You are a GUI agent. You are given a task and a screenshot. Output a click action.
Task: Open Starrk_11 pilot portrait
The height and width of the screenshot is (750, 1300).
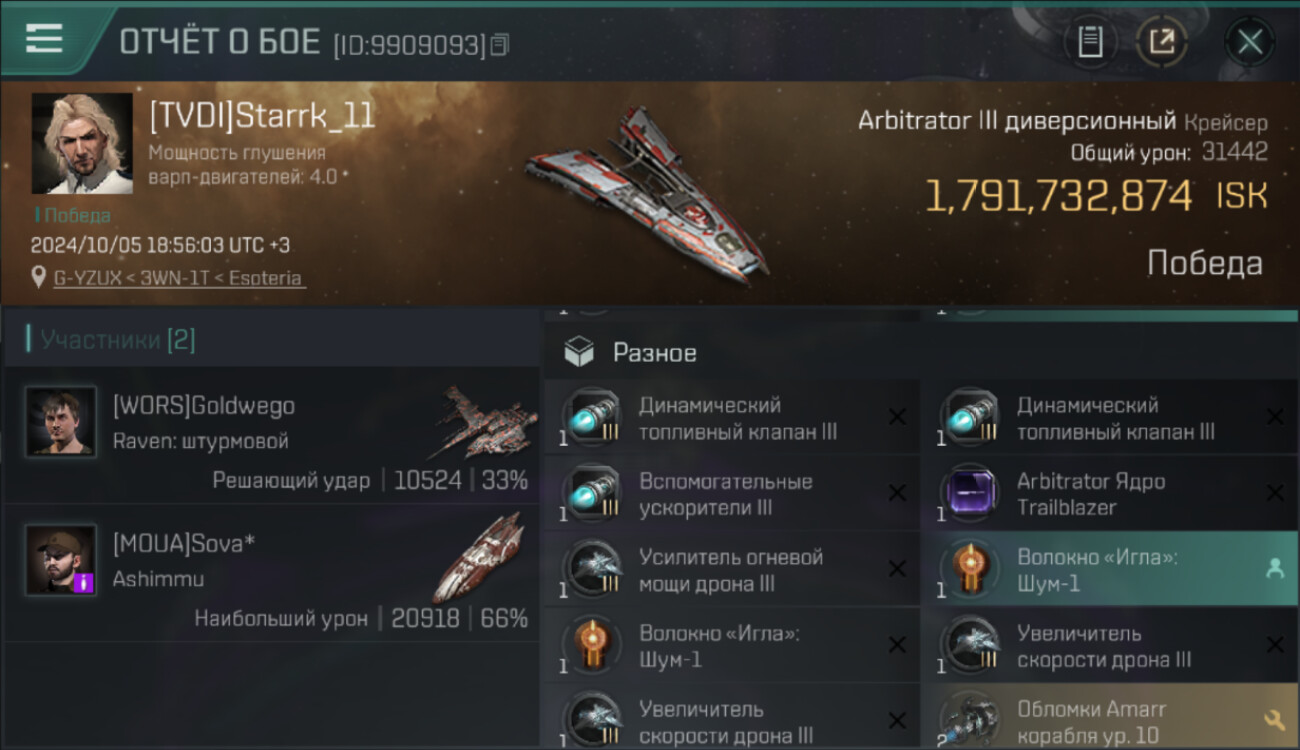pyautogui.click(x=82, y=143)
